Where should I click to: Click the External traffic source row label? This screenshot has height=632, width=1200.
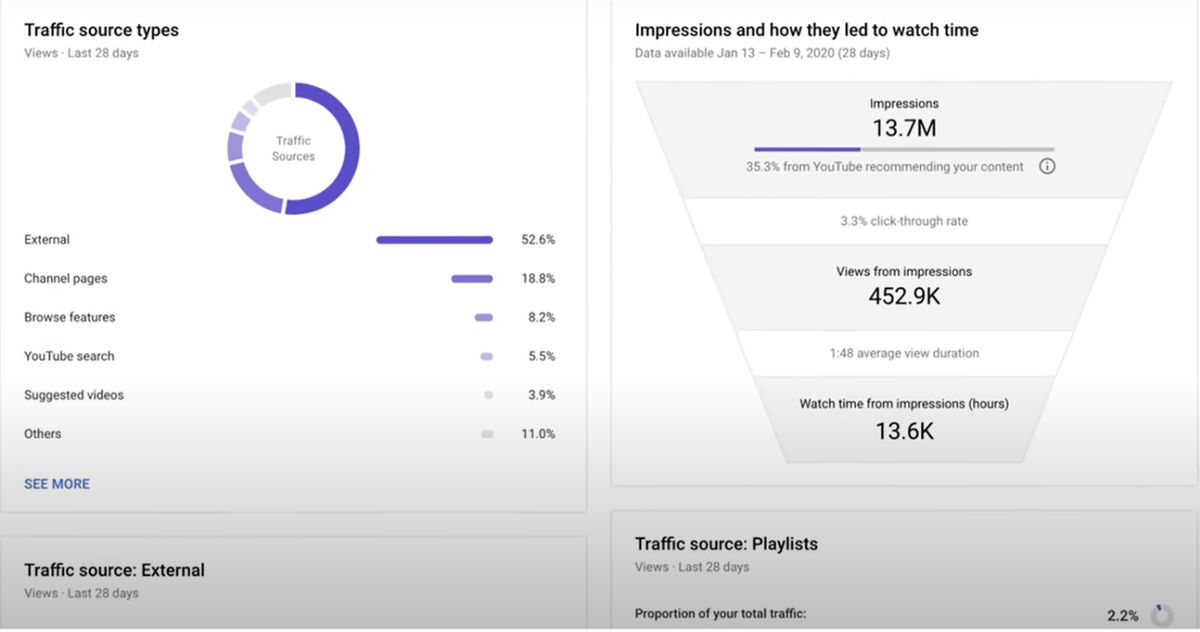(47, 239)
